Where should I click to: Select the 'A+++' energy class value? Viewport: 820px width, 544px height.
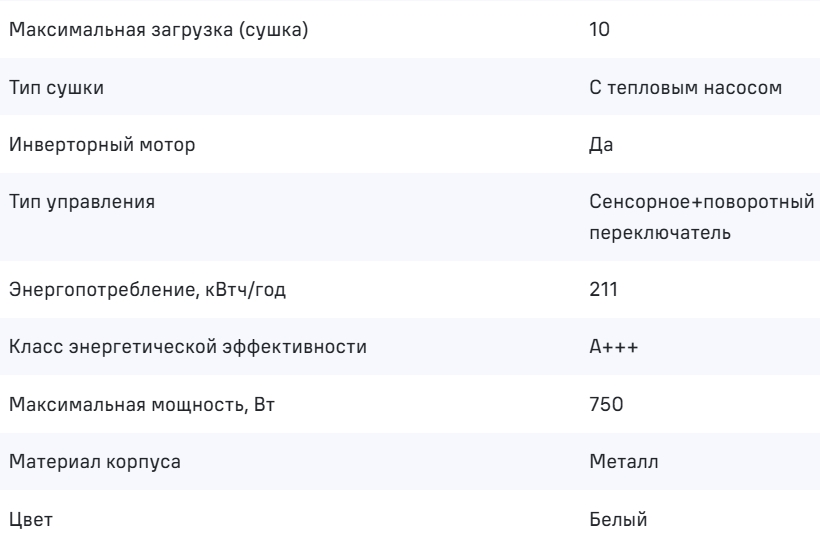click(610, 349)
